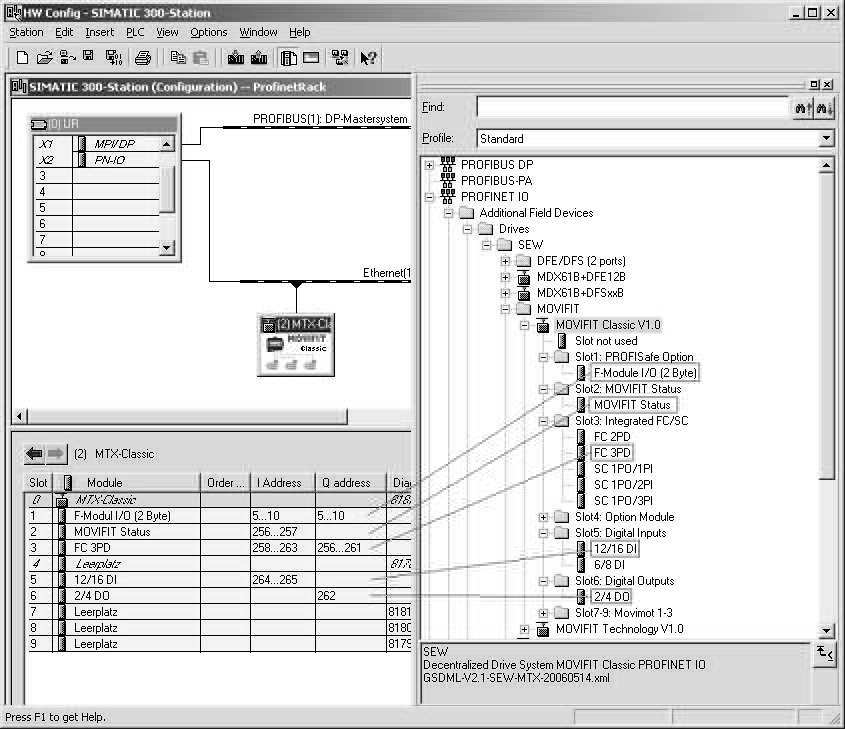Image resolution: width=845 pixels, height=729 pixels.
Task: Select slot 5 12/16 DI table row
Action: point(218,580)
